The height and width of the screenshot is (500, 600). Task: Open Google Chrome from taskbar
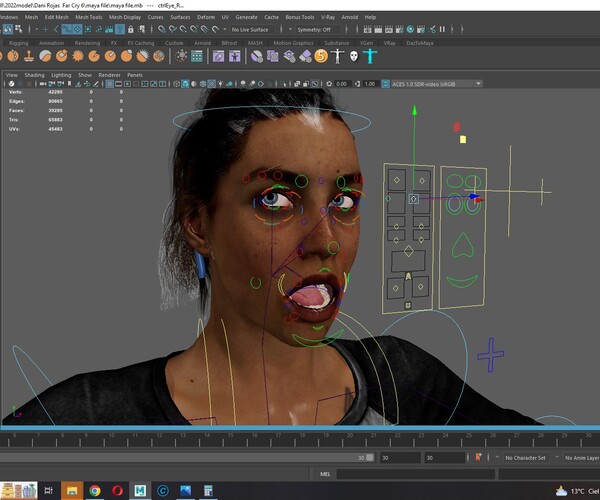click(x=95, y=490)
